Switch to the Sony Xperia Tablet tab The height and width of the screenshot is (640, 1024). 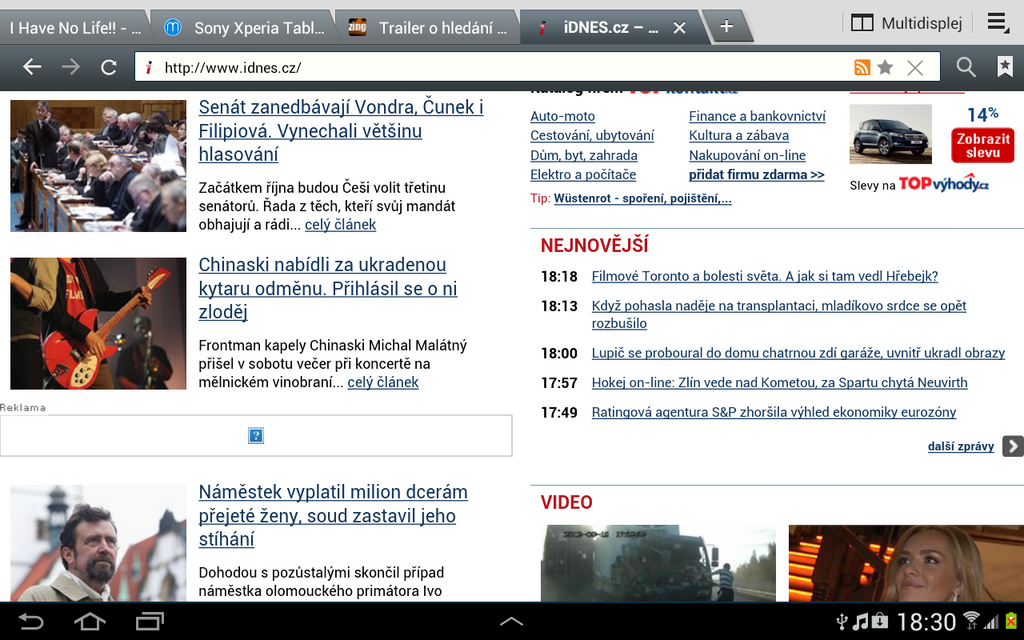250,21
